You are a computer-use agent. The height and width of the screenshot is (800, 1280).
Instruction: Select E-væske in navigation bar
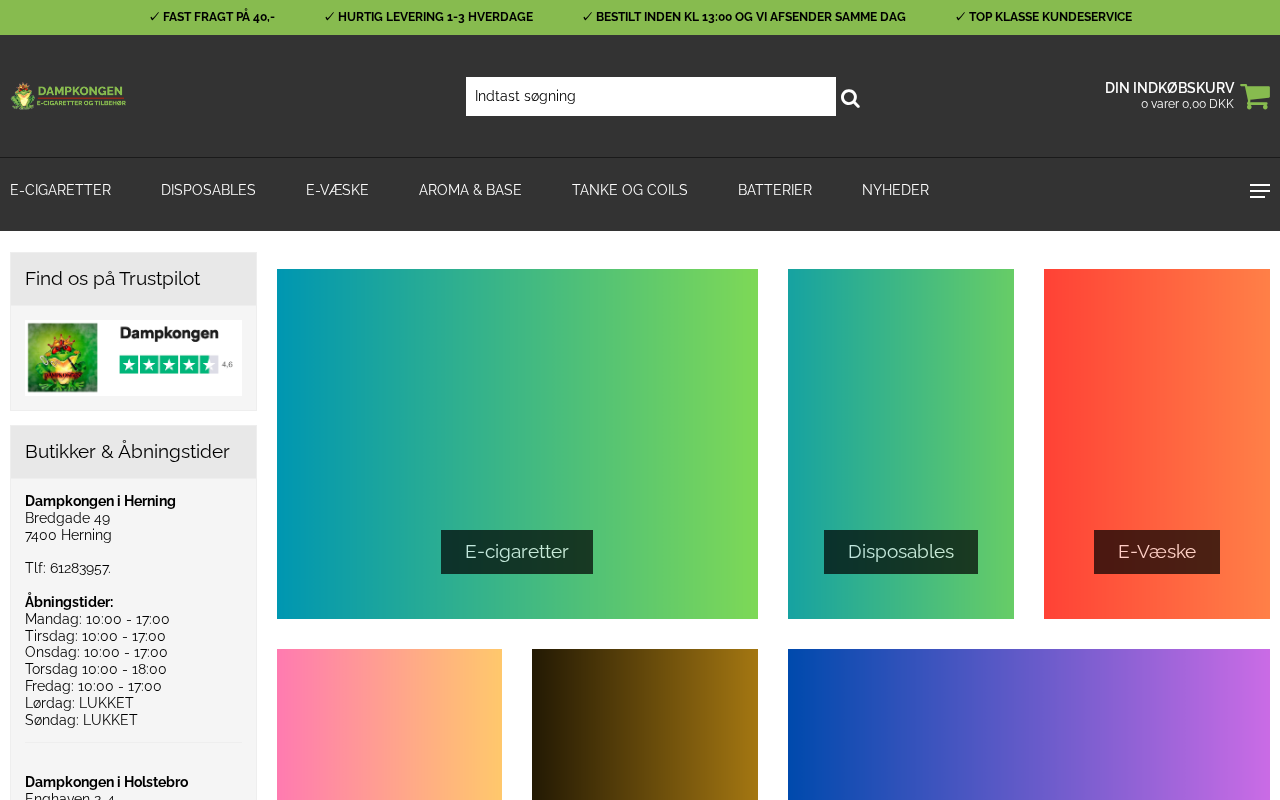pos(337,190)
